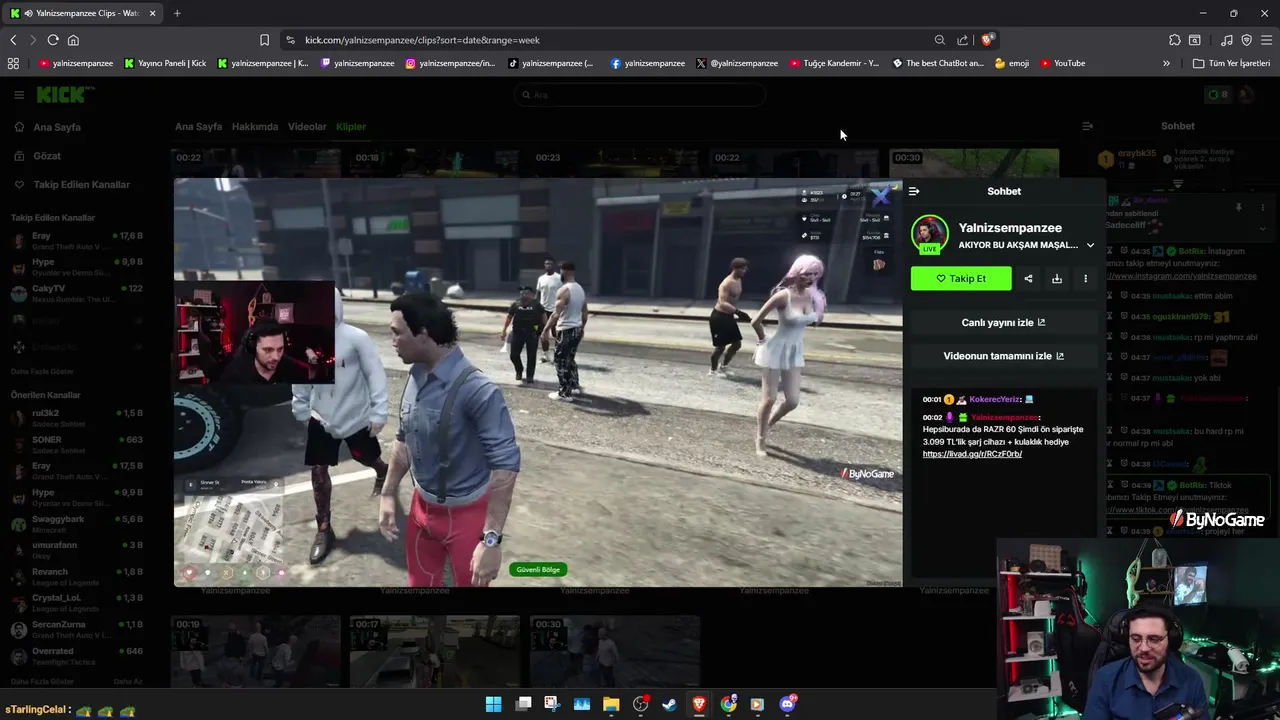Image resolution: width=1280 pixels, height=720 pixels.
Task: Open the Tuğçe Kandemir bookmark
Action: [x=834, y=63]
